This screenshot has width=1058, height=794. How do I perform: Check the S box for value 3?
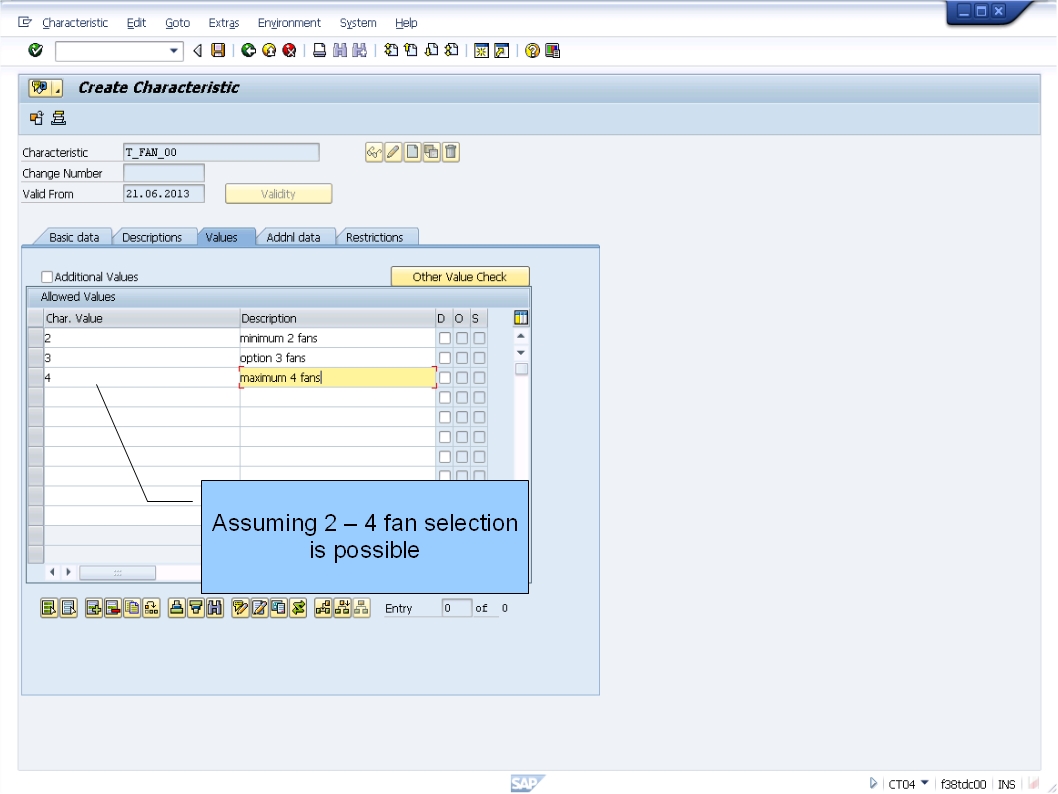478,357
